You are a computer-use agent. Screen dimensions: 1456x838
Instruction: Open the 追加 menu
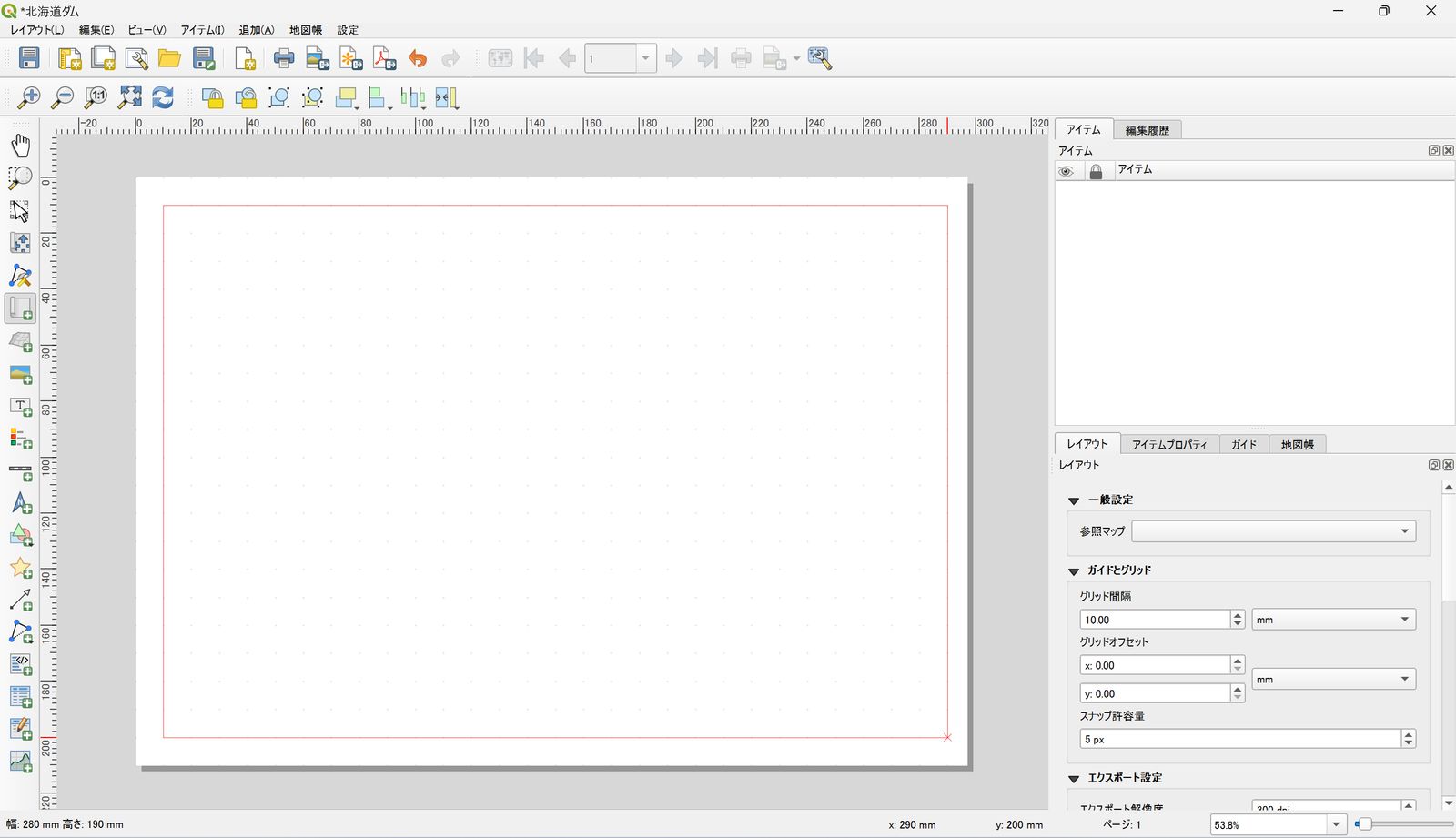pyautogui.click(x=257, y=30)
